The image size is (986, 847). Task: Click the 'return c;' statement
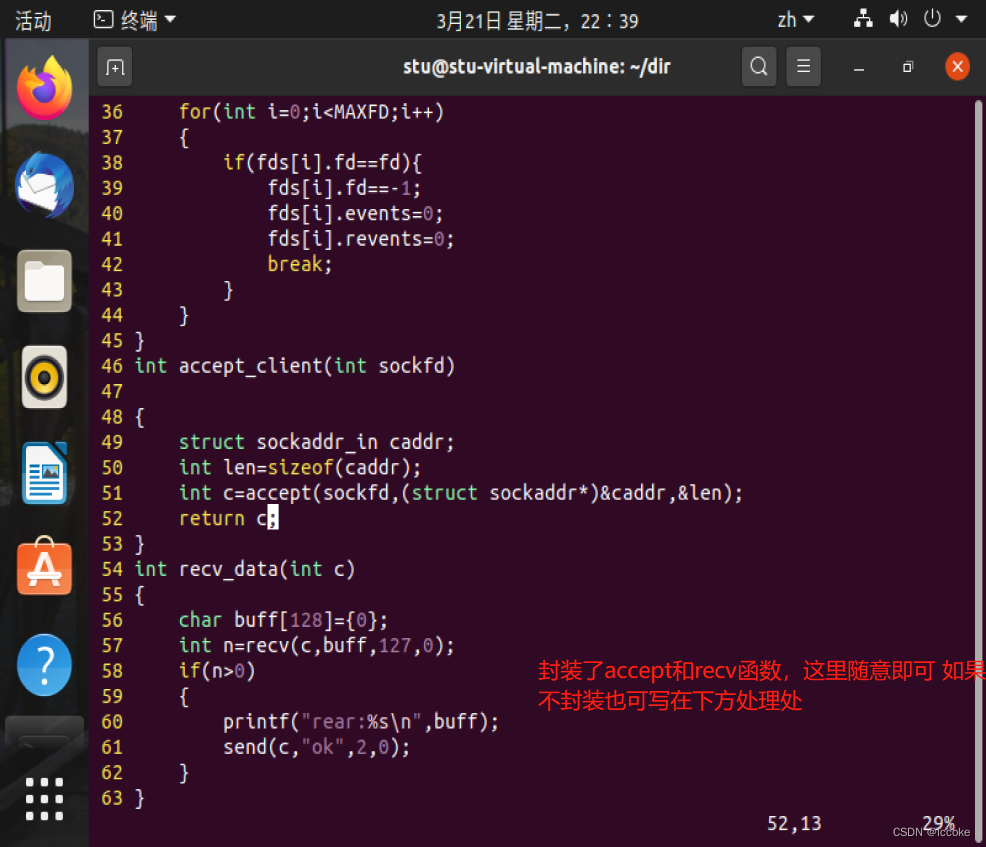coord(228,518)
